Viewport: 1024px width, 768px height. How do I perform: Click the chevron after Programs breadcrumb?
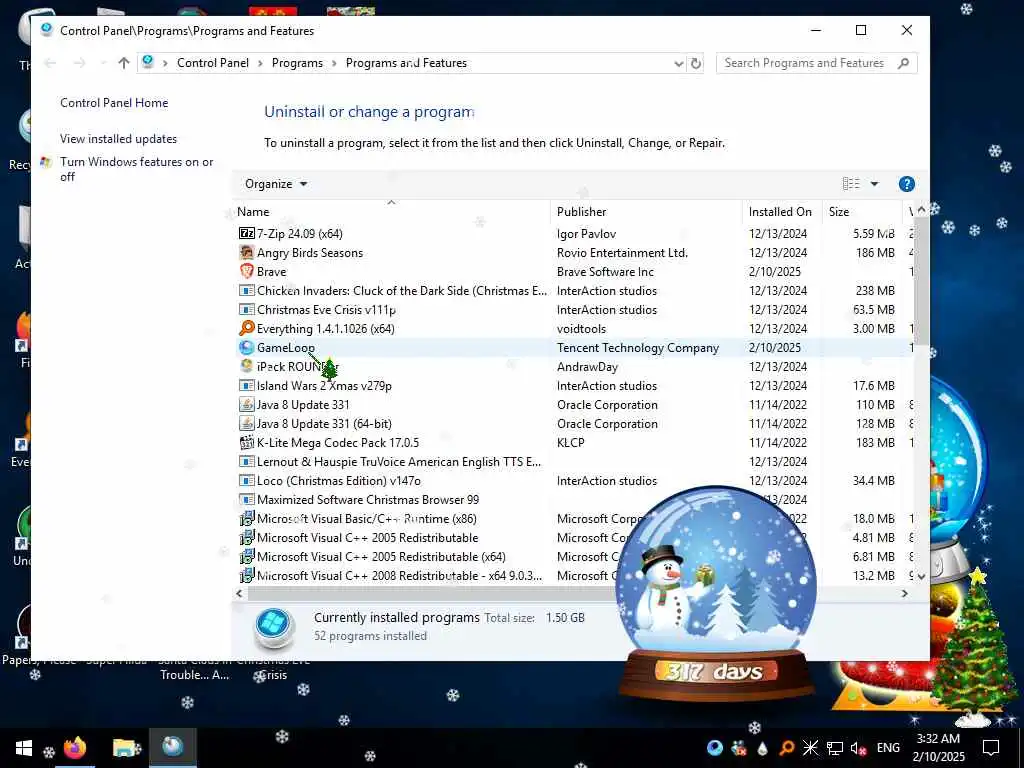click(334, 63)
